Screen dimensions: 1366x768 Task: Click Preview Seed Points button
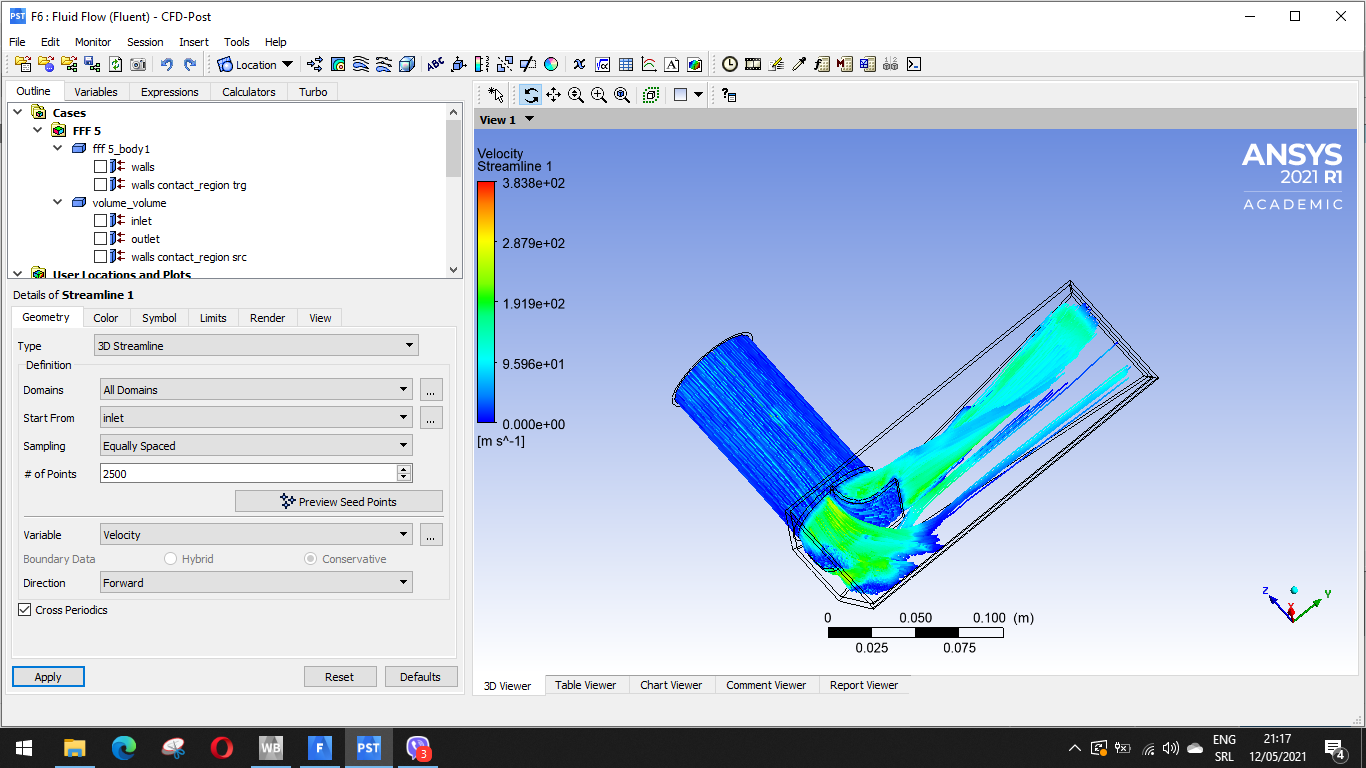(x=339, y=501)
